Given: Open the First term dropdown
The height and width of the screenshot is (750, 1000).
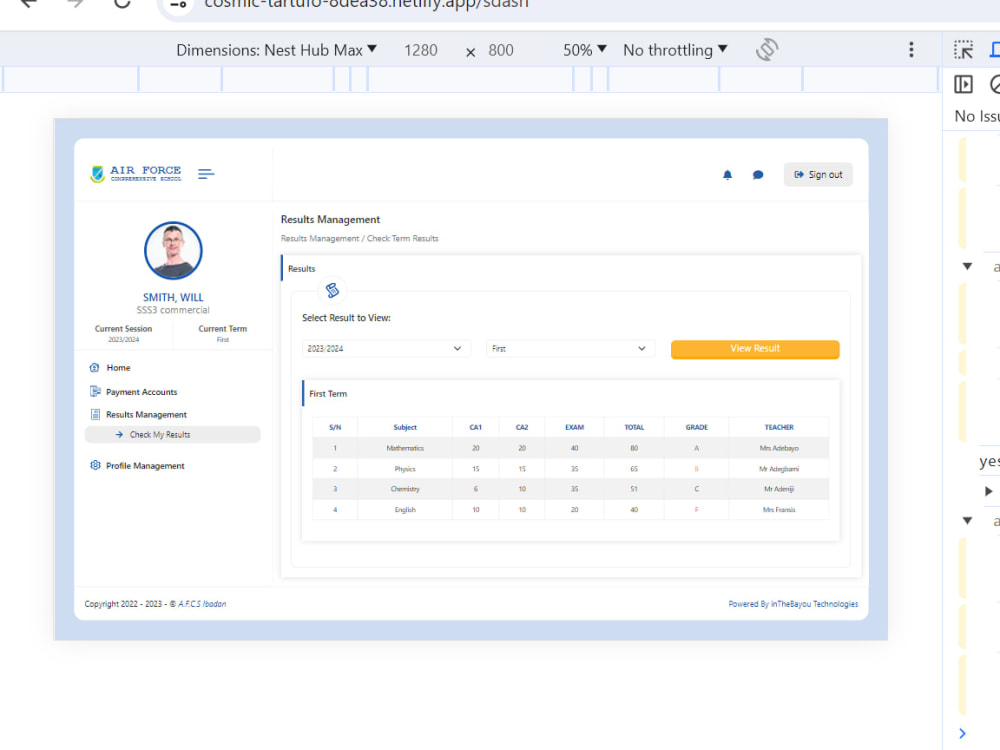Looking at the screenshot, I should point(570,349).
